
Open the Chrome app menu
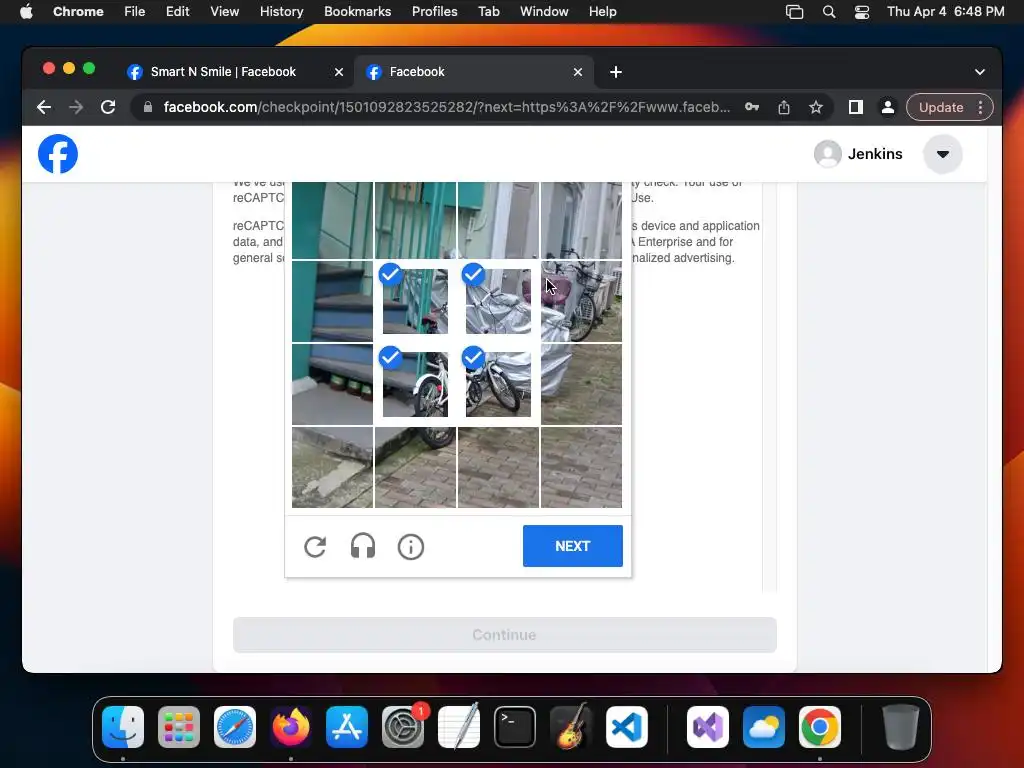[x=78, y=12]
